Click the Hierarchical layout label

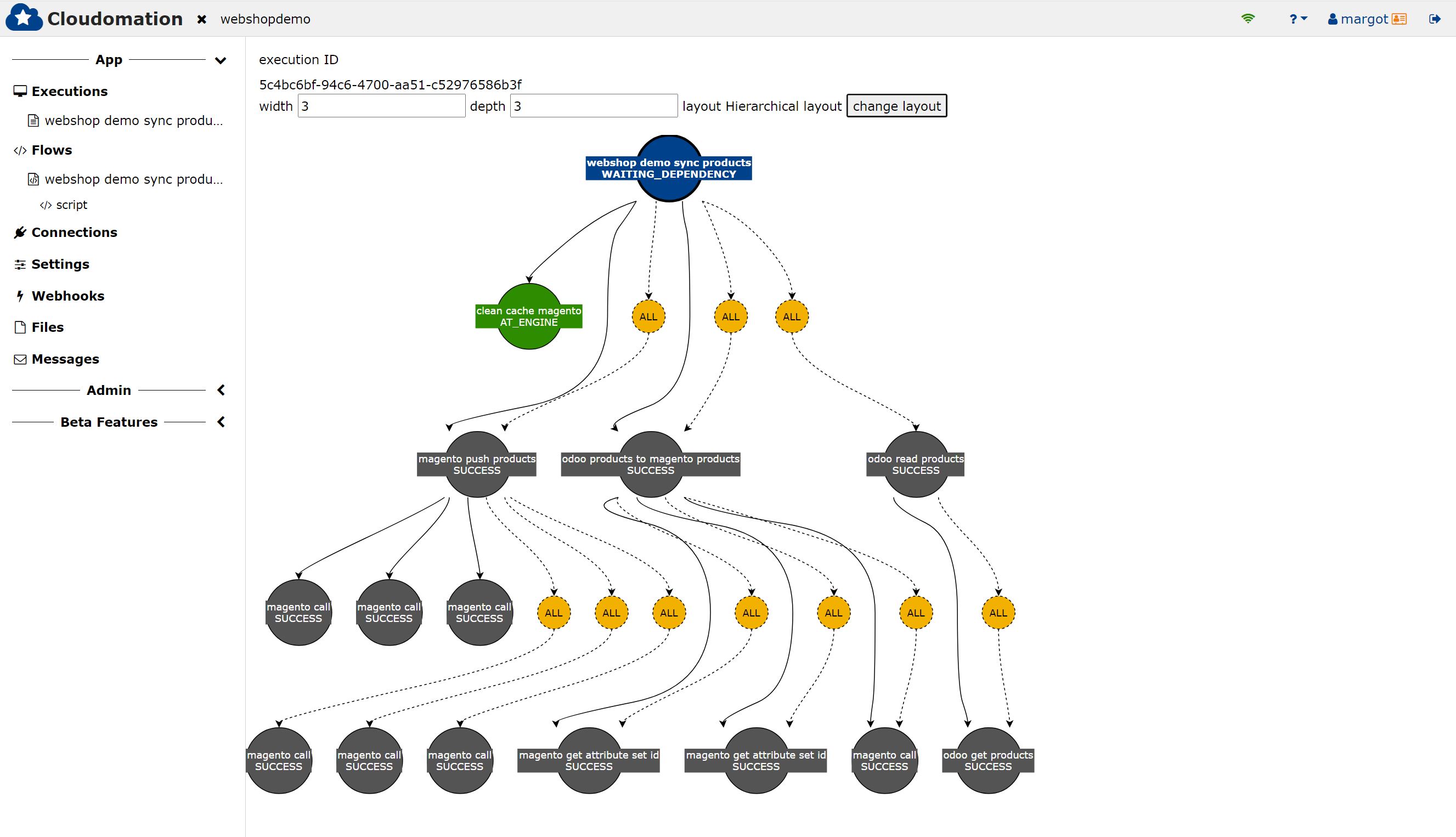click(783, 106)
